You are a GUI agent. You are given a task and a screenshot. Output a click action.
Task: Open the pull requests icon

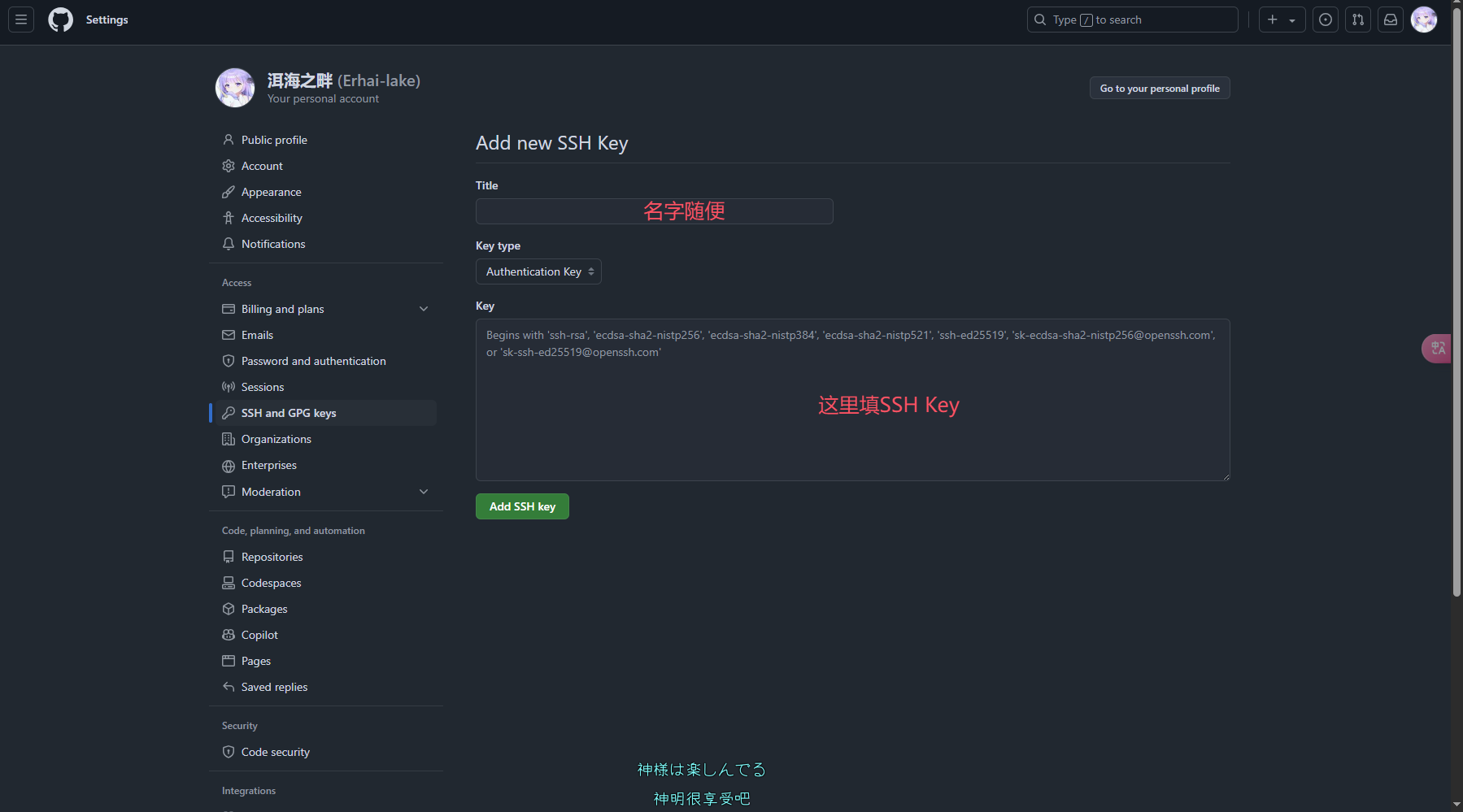click(x=1358, y=20)
